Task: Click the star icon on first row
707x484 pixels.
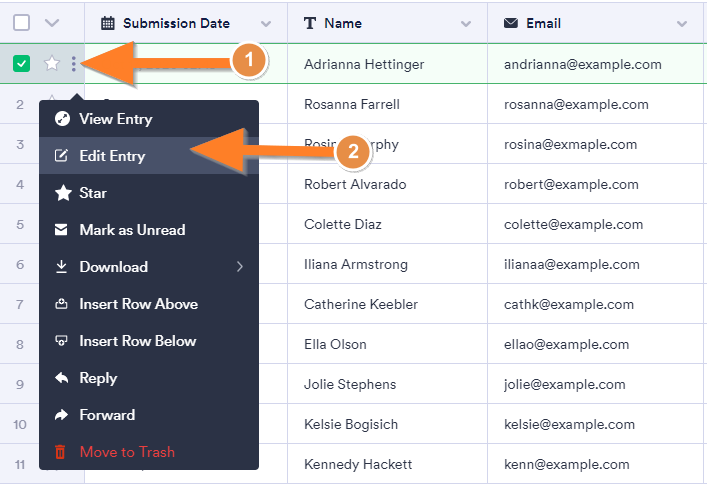Action: click(x=52, y=64)
